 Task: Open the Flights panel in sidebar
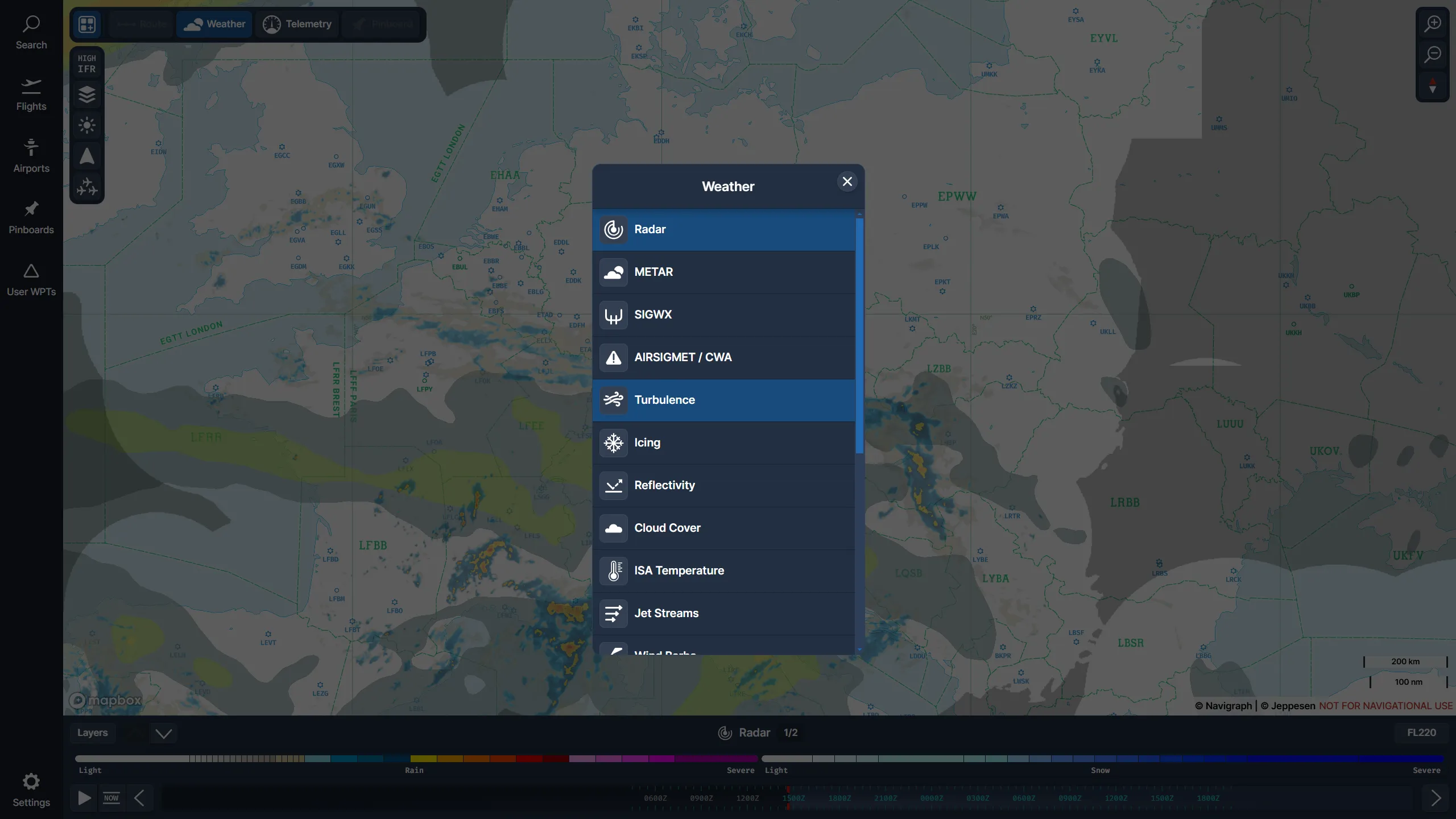point(31,94)
